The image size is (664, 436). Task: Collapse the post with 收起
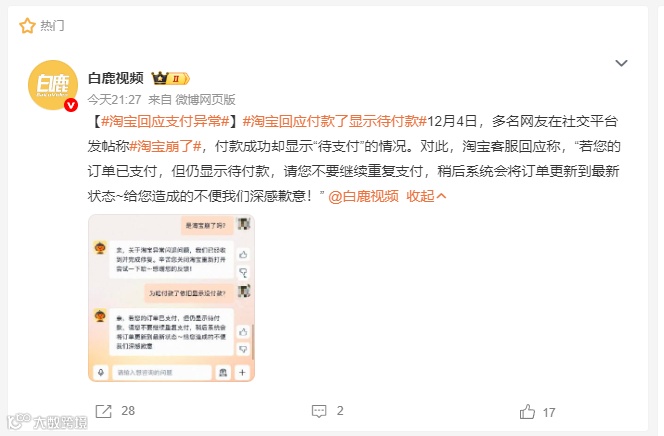pos(426,196)
